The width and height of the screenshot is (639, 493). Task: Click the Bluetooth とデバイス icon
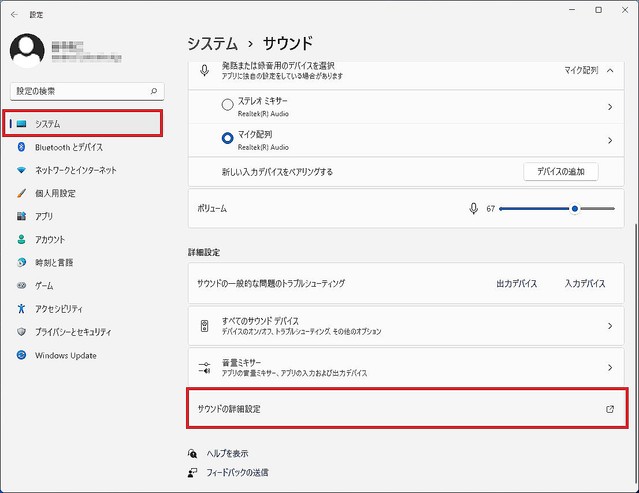(x=21, y=147)
